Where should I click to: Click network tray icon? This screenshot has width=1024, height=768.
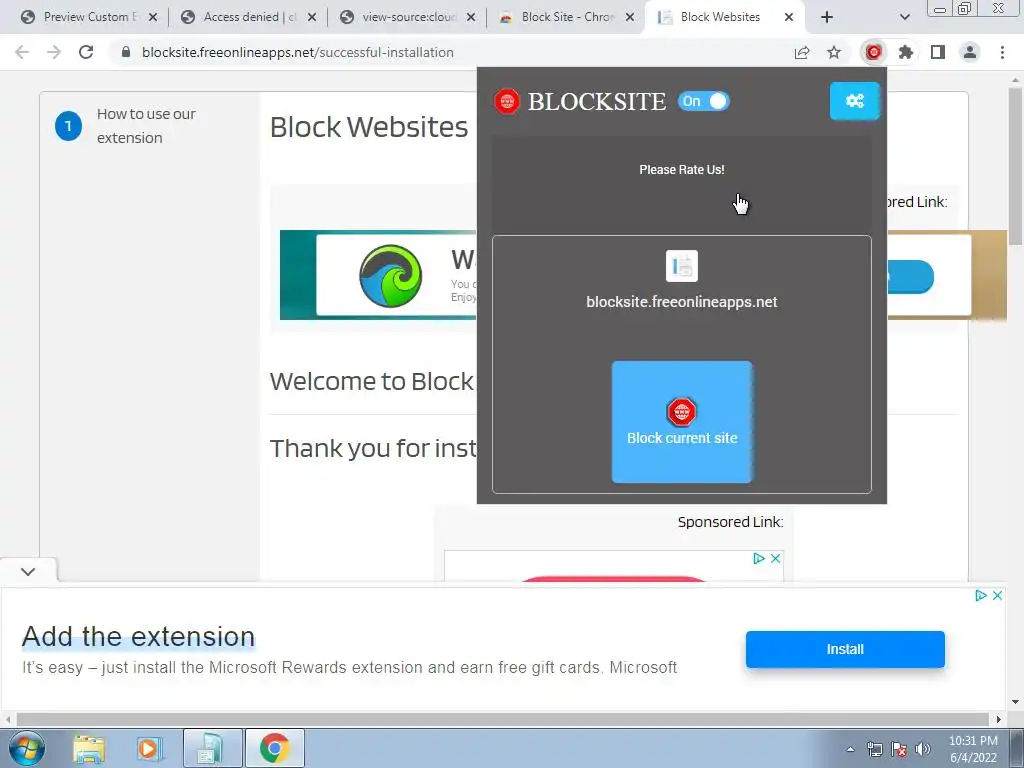pos(874,749)
